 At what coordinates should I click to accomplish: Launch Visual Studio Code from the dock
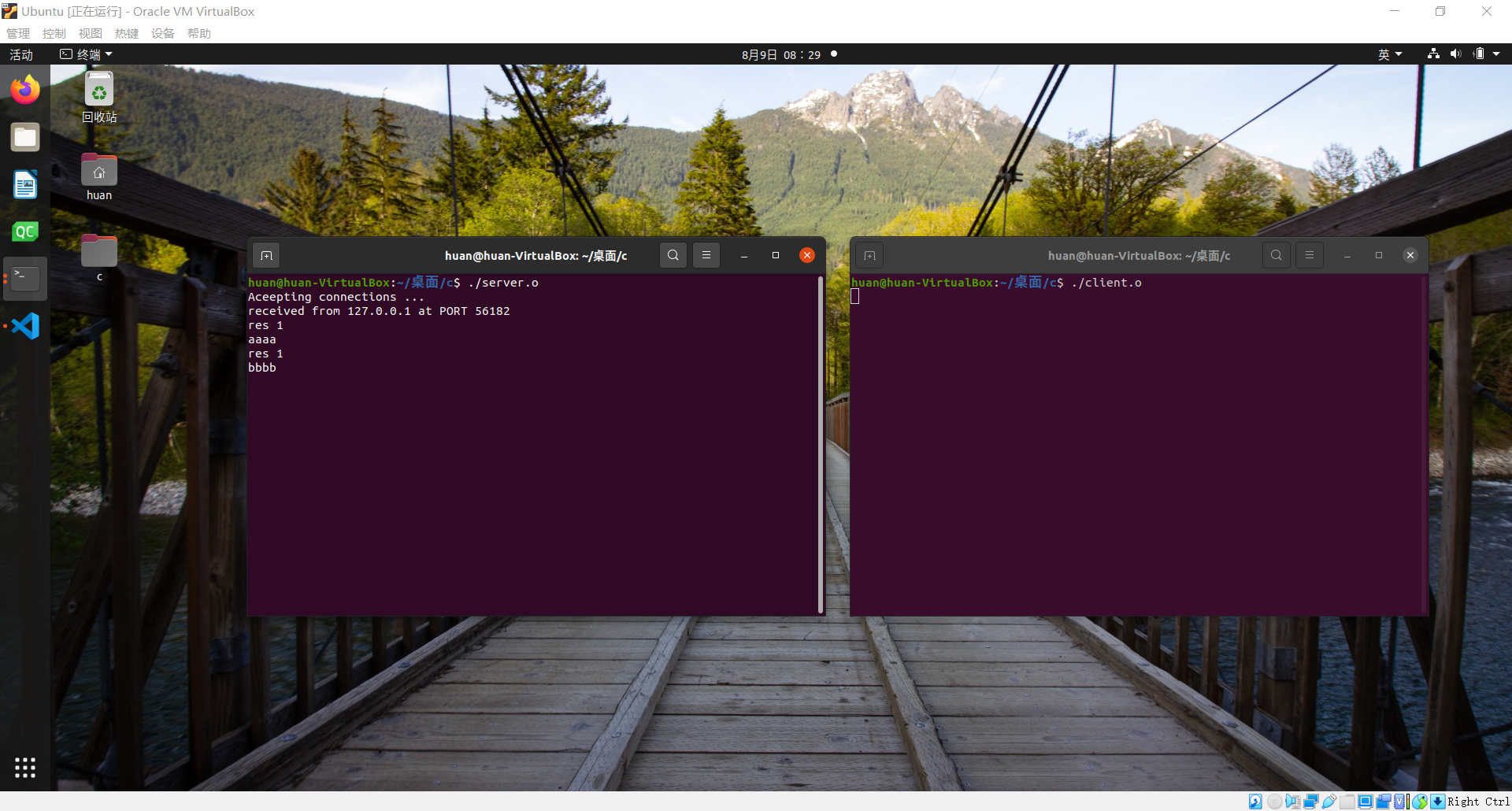coord(25,325)
